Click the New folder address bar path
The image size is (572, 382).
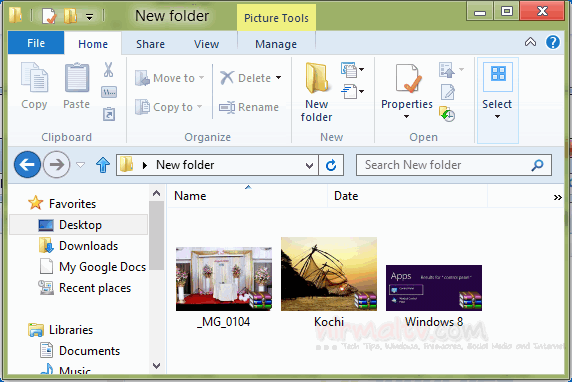[x=185, y=165]
